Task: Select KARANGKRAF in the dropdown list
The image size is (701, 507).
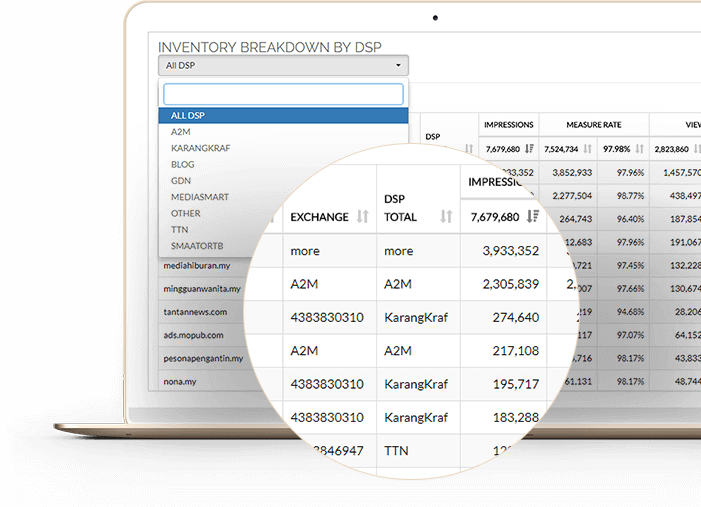Action: pos(200,148)
